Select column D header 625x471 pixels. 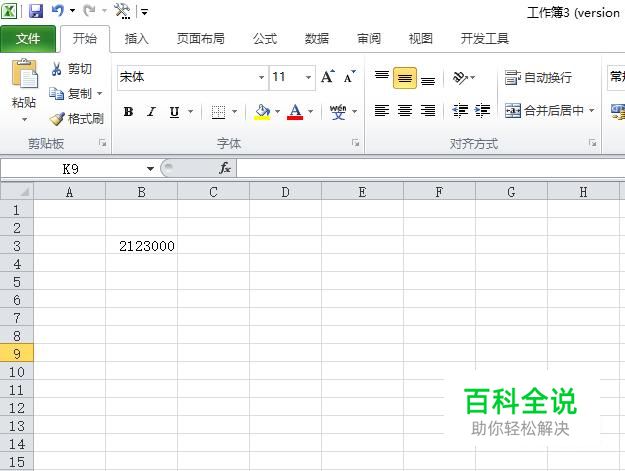click(x=285, y=192)
